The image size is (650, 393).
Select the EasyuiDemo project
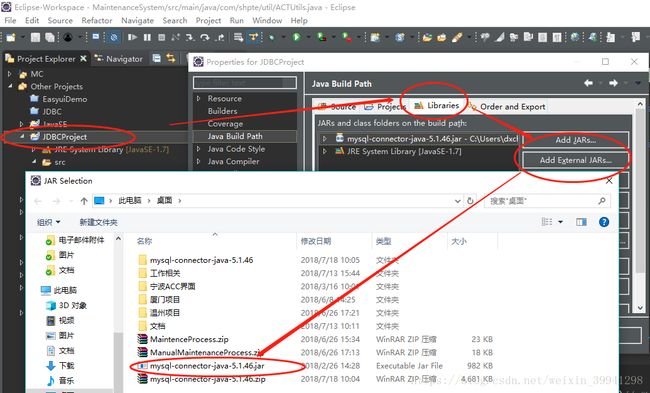(65, 99)
